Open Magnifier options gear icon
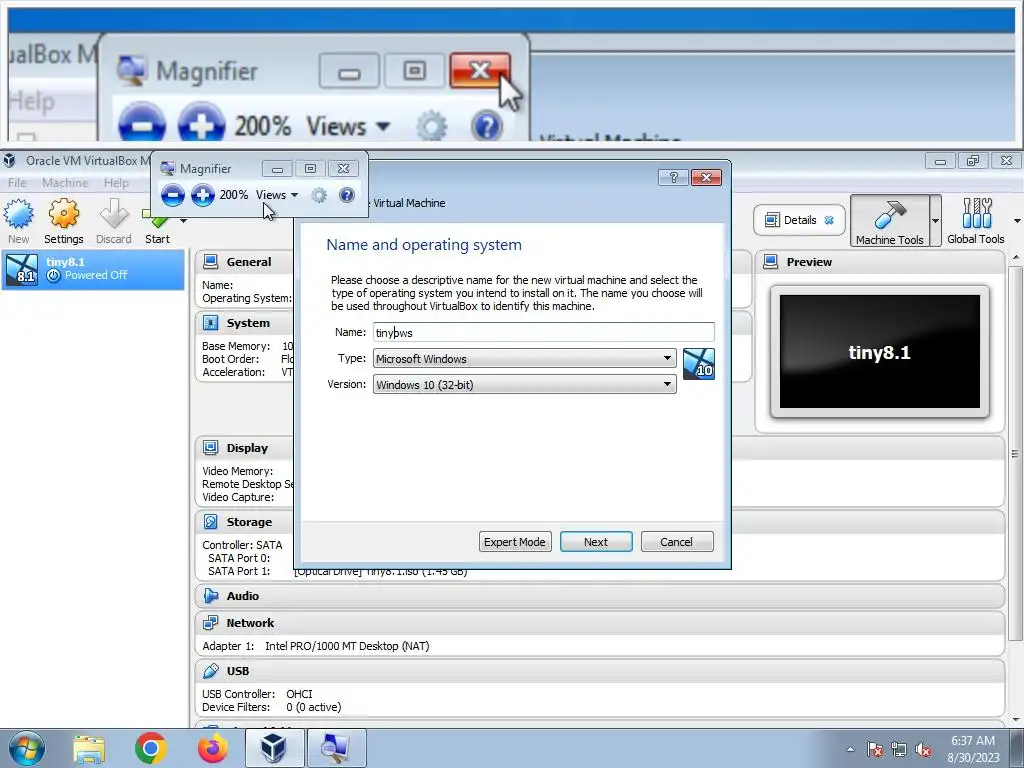The width and height of the screenshot is (1024, 768). click(319, 195)
